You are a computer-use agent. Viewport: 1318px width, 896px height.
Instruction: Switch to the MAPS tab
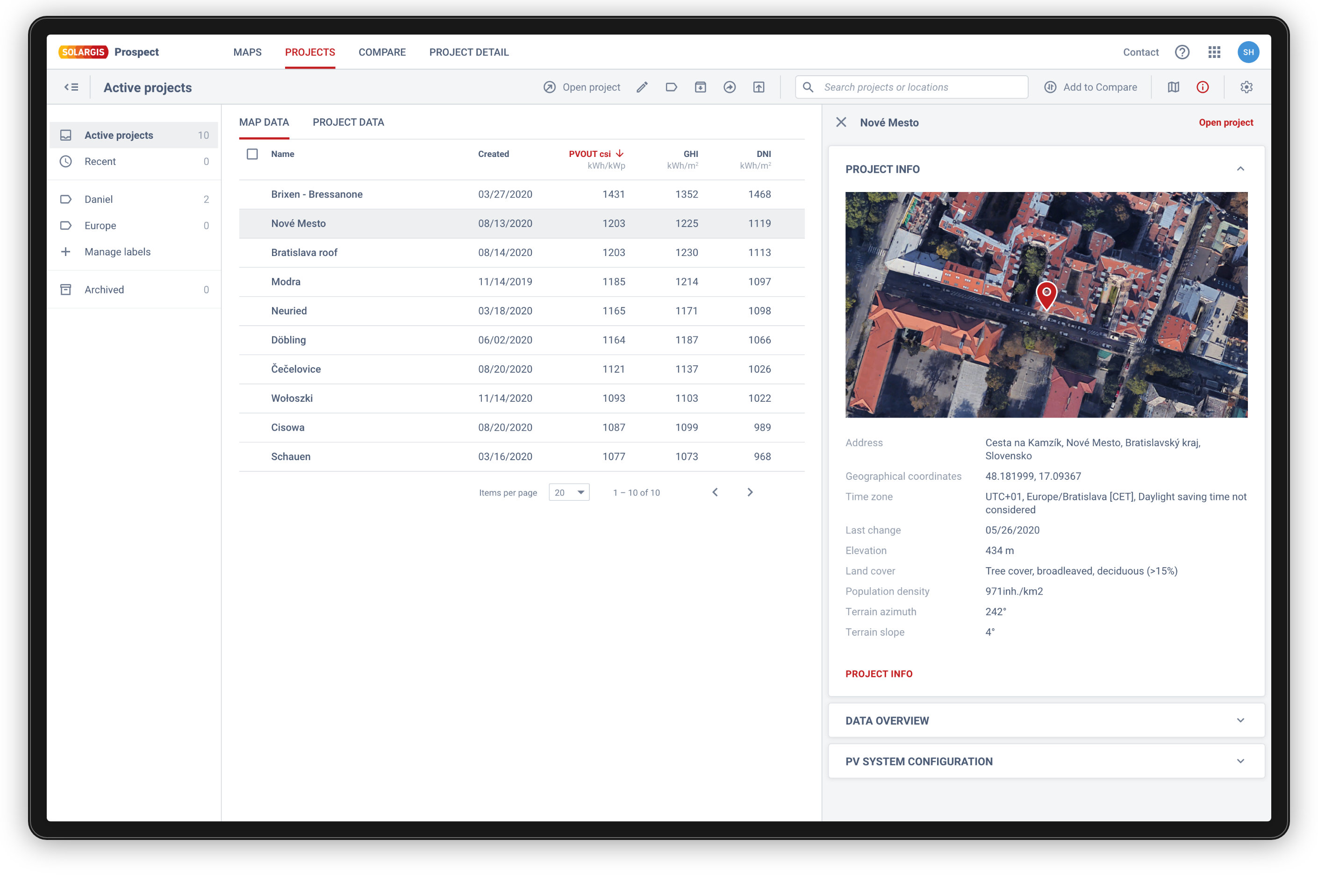247,52
